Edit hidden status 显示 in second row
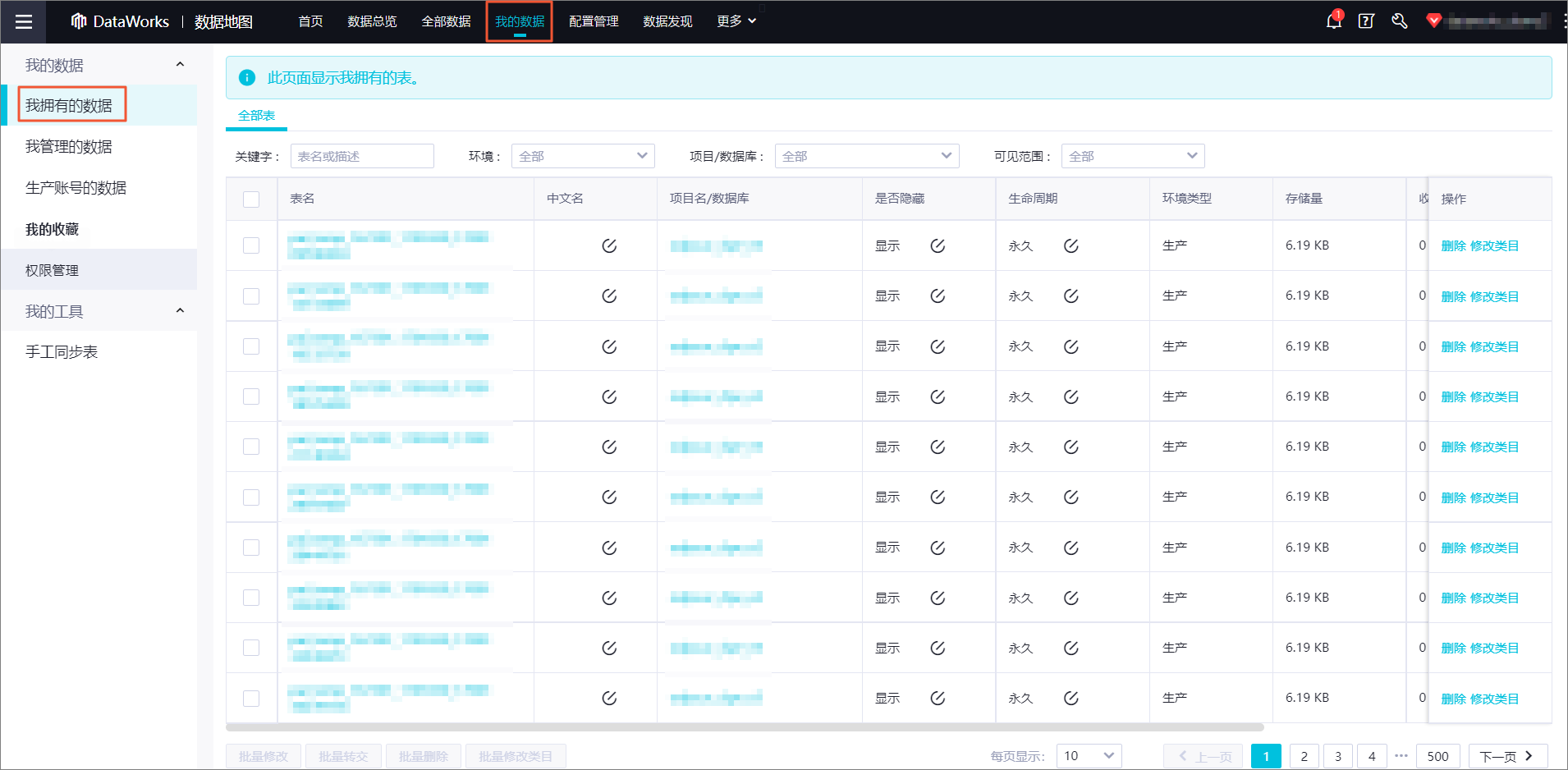Viewport: 1568px width, 770px height. pyautogui.click(x=938, y=296)
